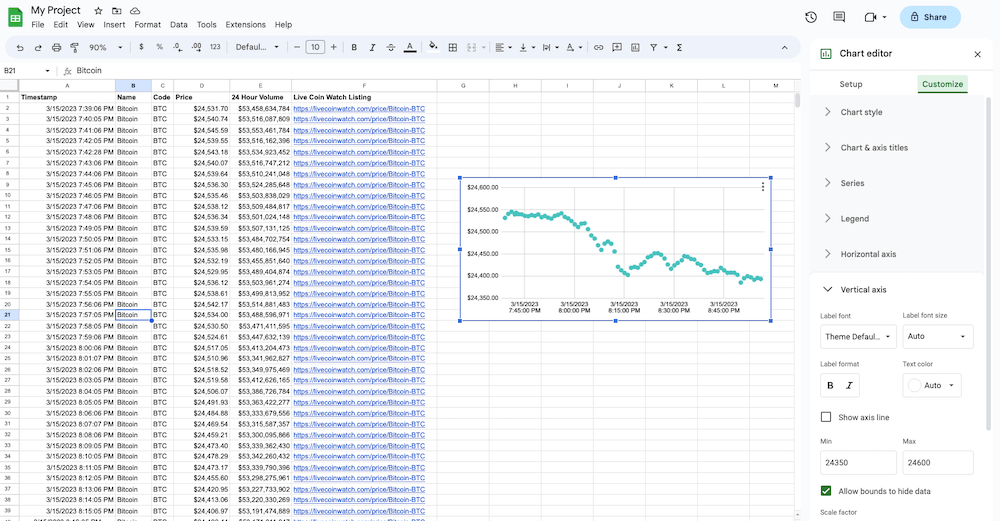Open the Extensions menu
The height and width of the screenshot is (521, 1000).
(x=245, y=24)
